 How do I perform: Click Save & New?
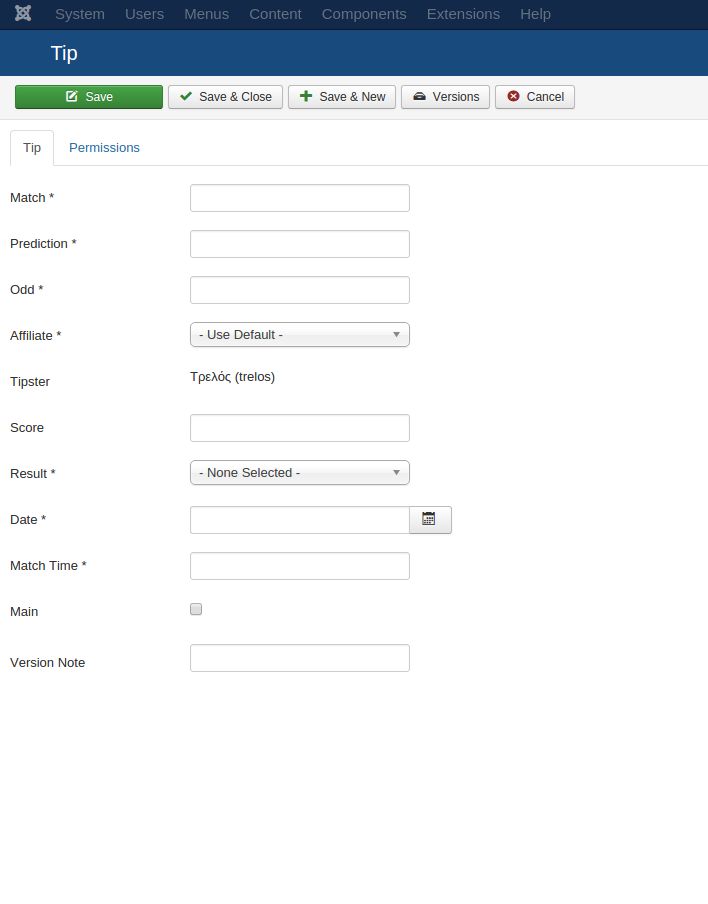click(342, 97)
